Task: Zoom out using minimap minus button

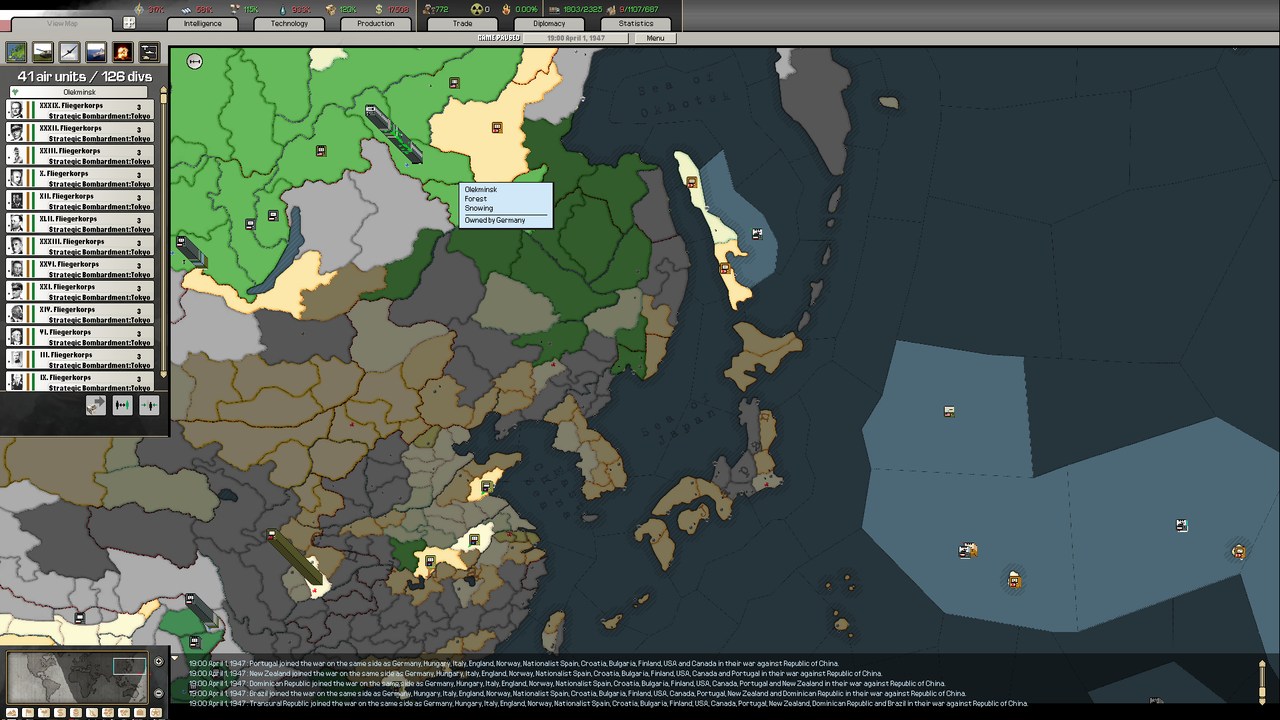Action: (x=158, y=693)
